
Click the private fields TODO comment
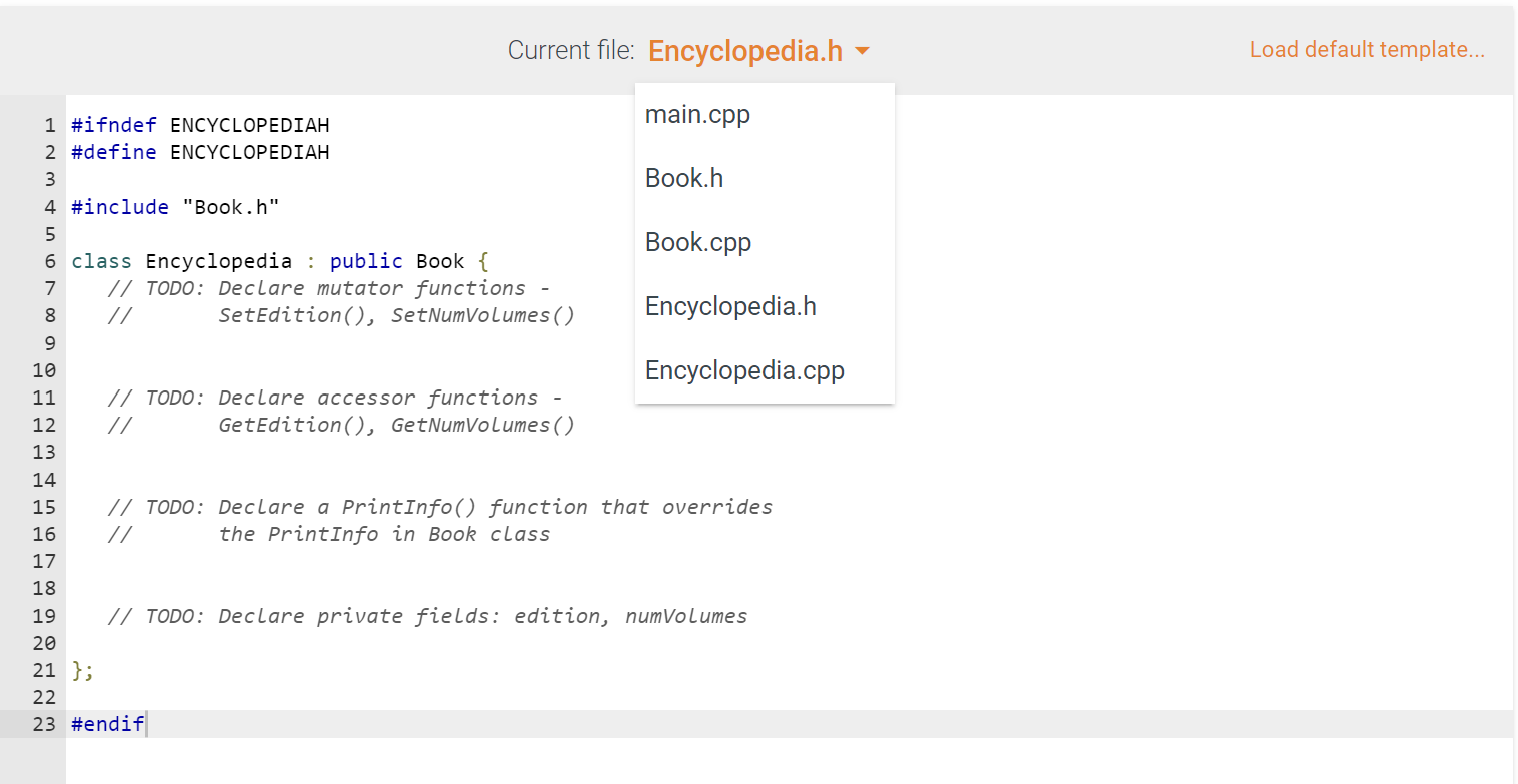pos(426,616)
